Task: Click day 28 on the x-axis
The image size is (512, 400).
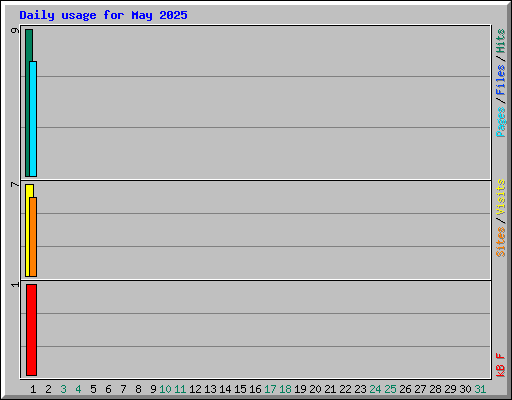Action: (435, 389)
